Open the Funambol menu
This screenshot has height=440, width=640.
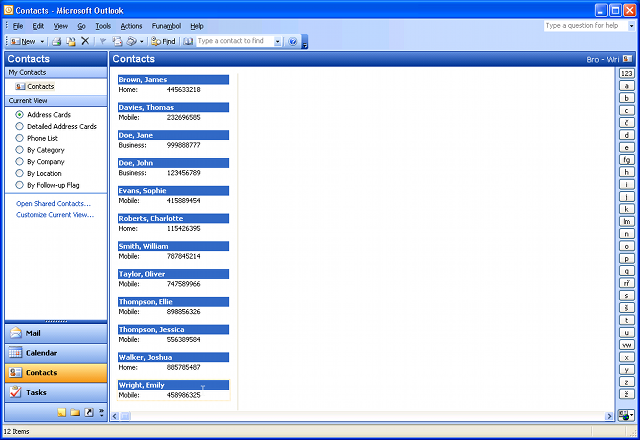point(167,26)
